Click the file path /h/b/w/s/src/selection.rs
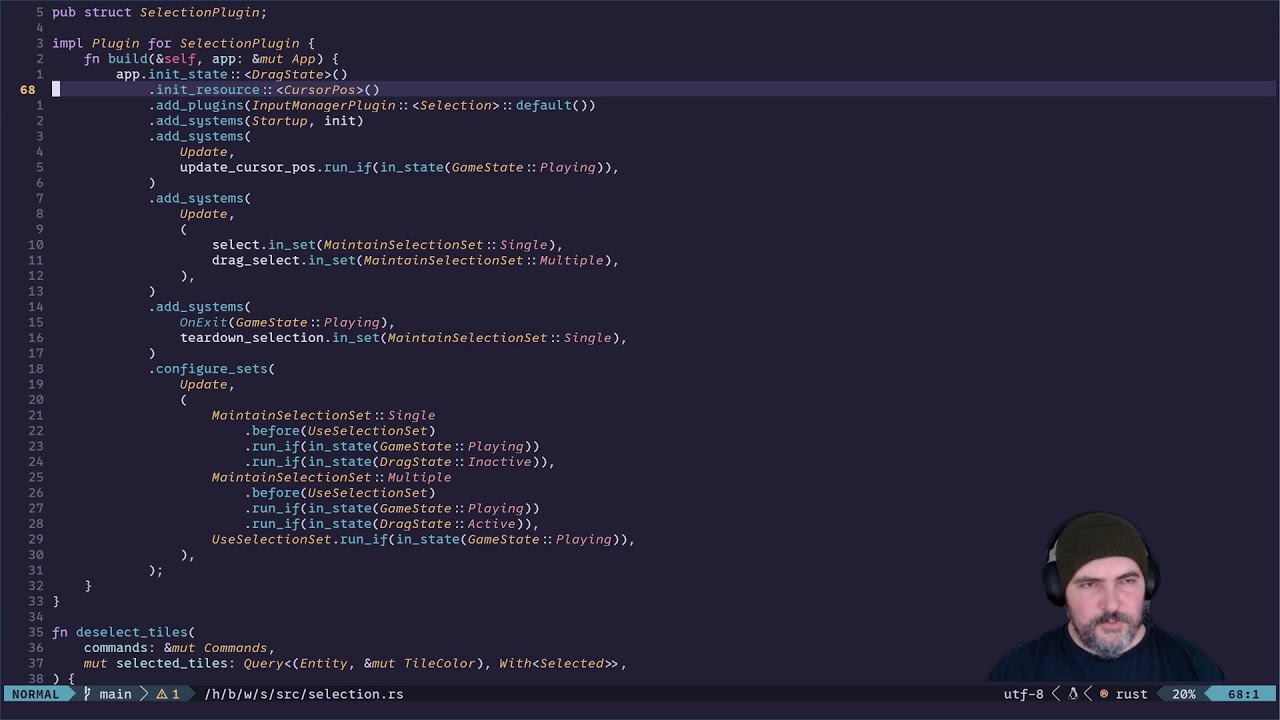Image resolution: width=1280 pixels, height=720 pixels. click(304, 694)
